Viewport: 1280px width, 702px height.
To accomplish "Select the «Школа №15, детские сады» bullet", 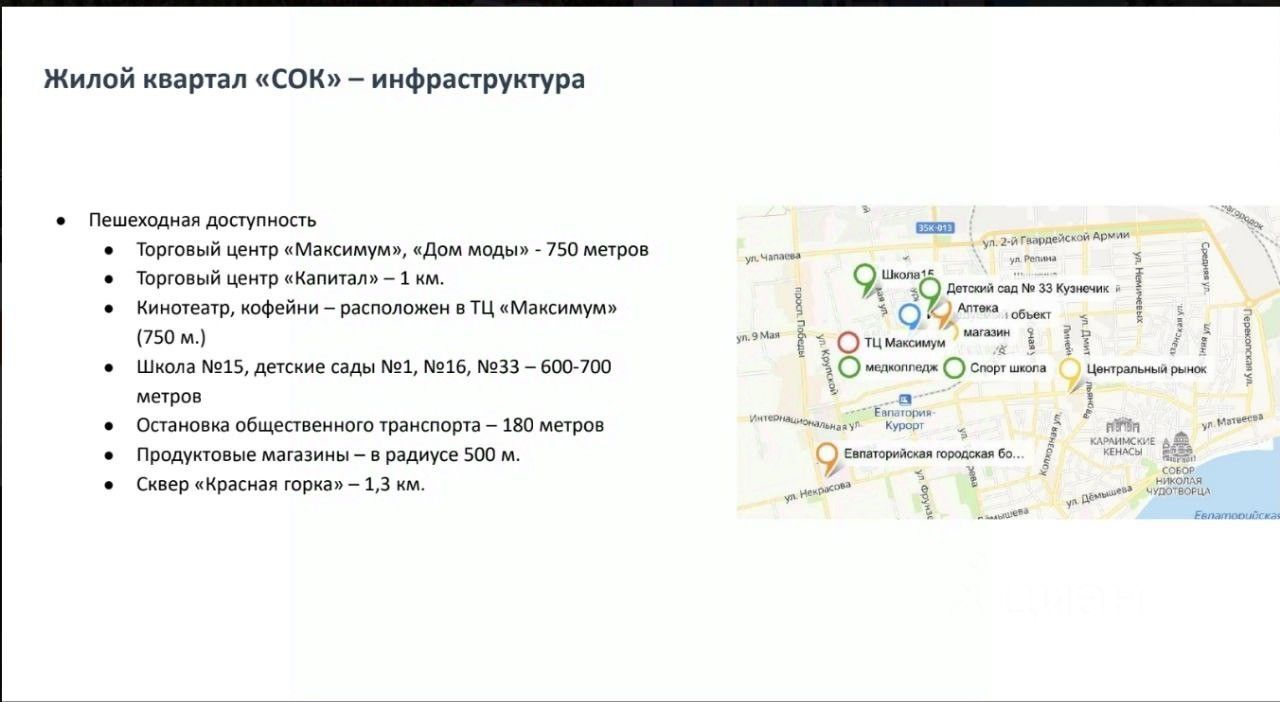I will pyautogui.click(x=374, y=367).
